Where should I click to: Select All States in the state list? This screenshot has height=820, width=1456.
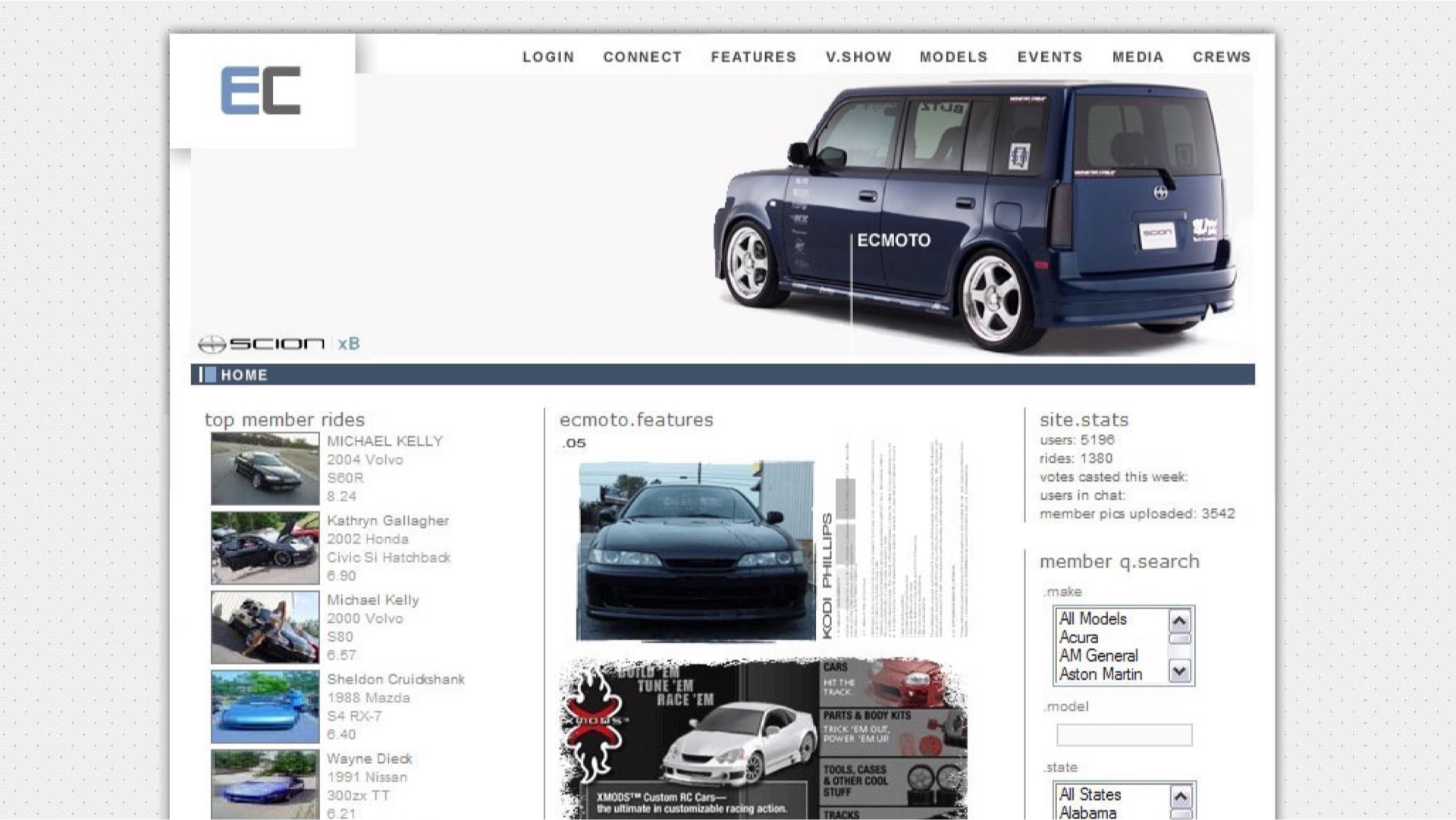(1090, 794)
